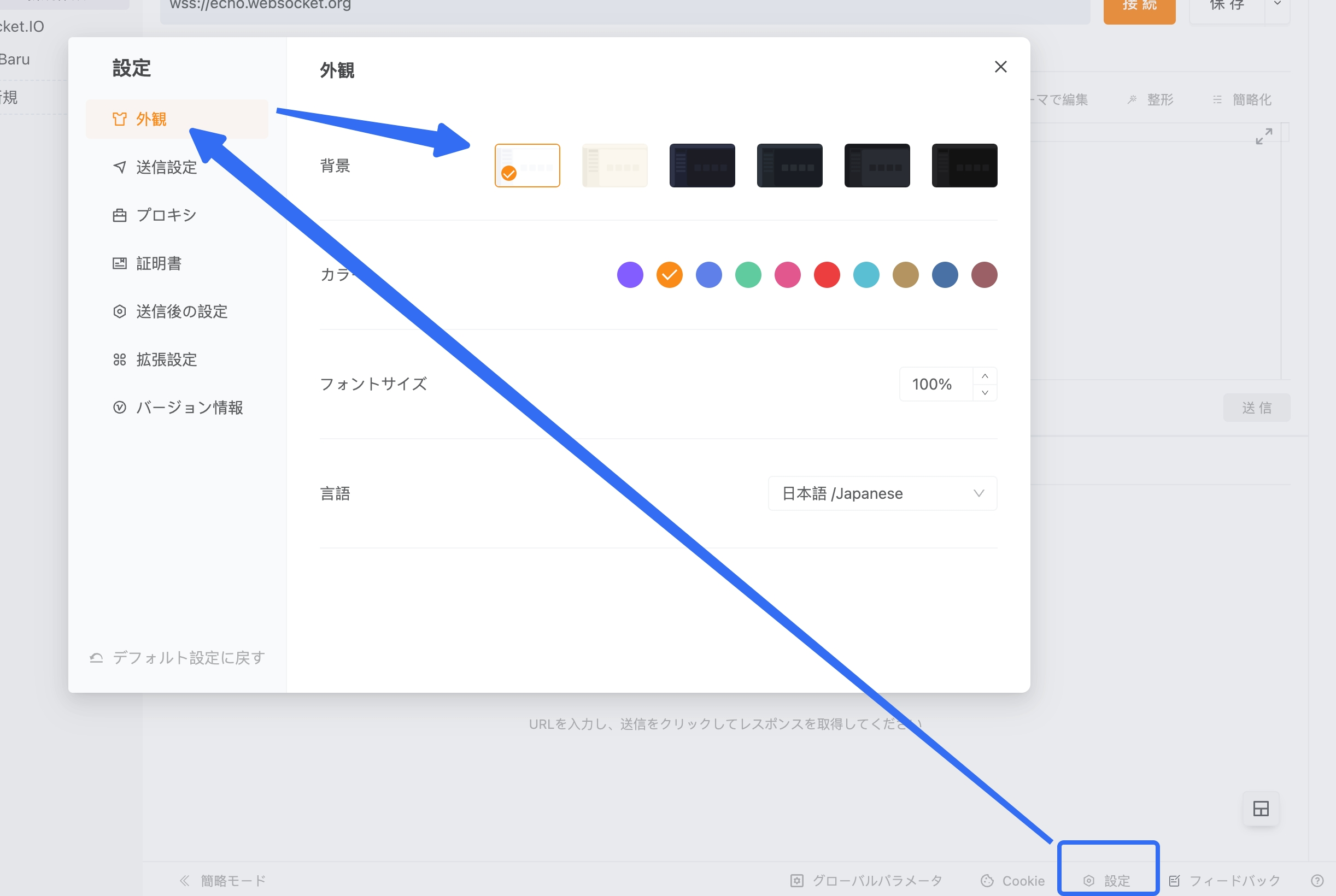Click the briefcase icon beside プロキシ
Image resolution: width=1336 pixels, height=896 pixels.
tap(120, 215)
